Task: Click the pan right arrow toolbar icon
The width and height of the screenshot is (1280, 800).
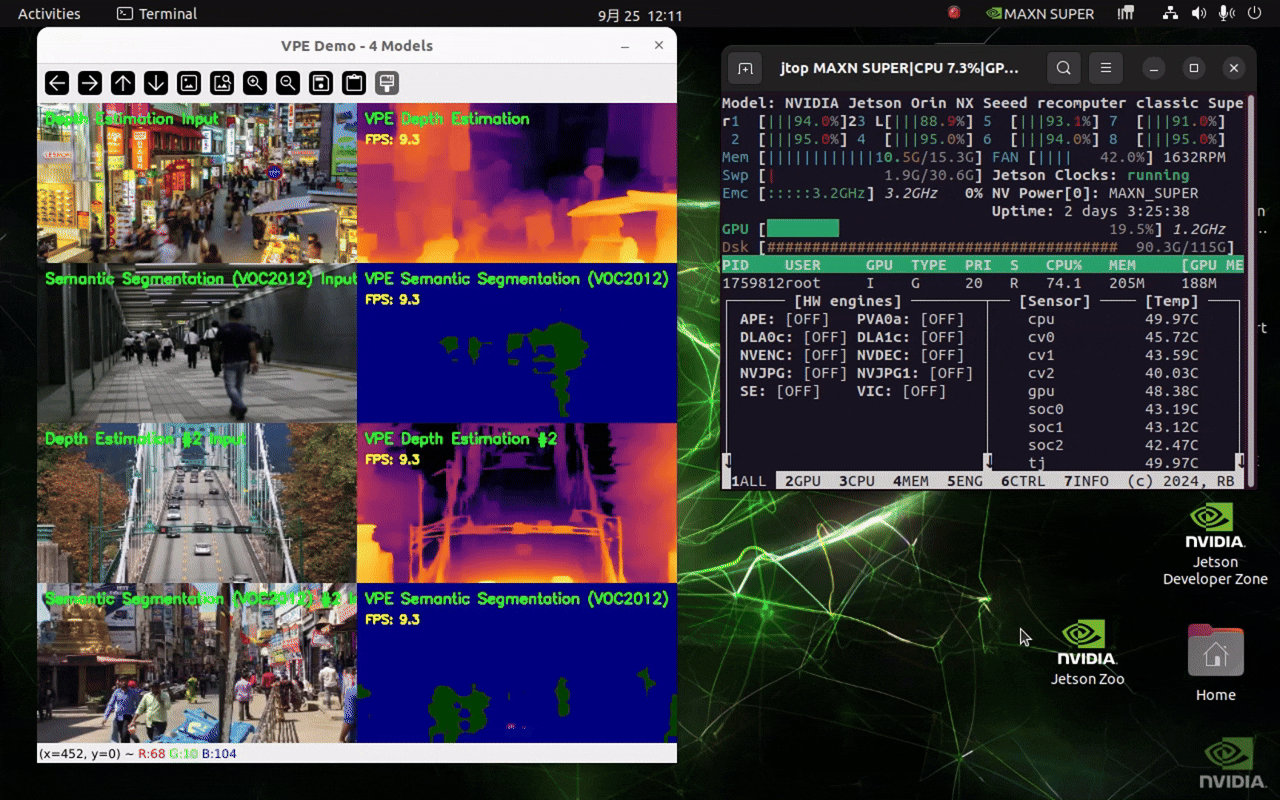Action: (x=90, y=83)
